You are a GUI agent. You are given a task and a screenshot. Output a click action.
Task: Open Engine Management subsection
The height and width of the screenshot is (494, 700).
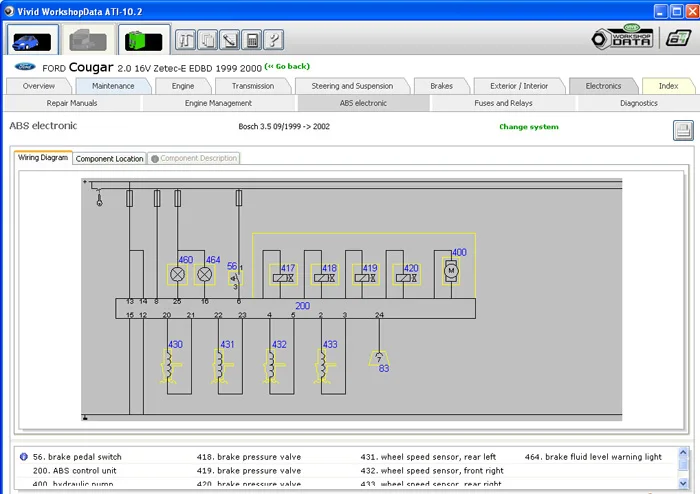pyautogui.click(x=218, y=103)
